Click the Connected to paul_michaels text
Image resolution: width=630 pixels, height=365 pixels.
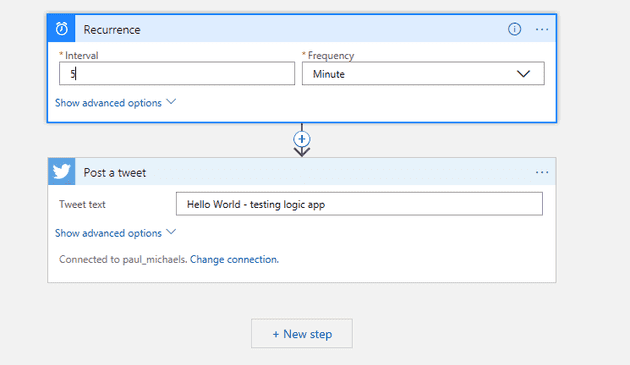click(x=123, y=259)
